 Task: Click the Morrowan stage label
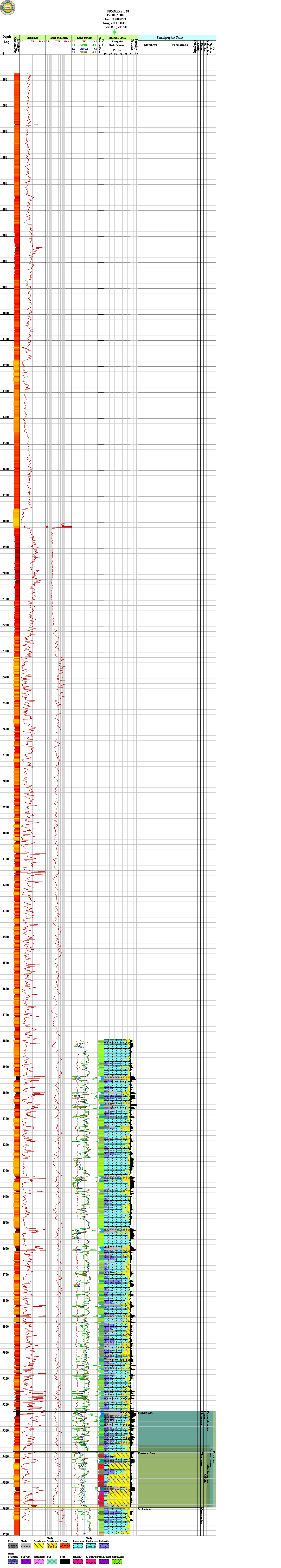(202, 1418)
